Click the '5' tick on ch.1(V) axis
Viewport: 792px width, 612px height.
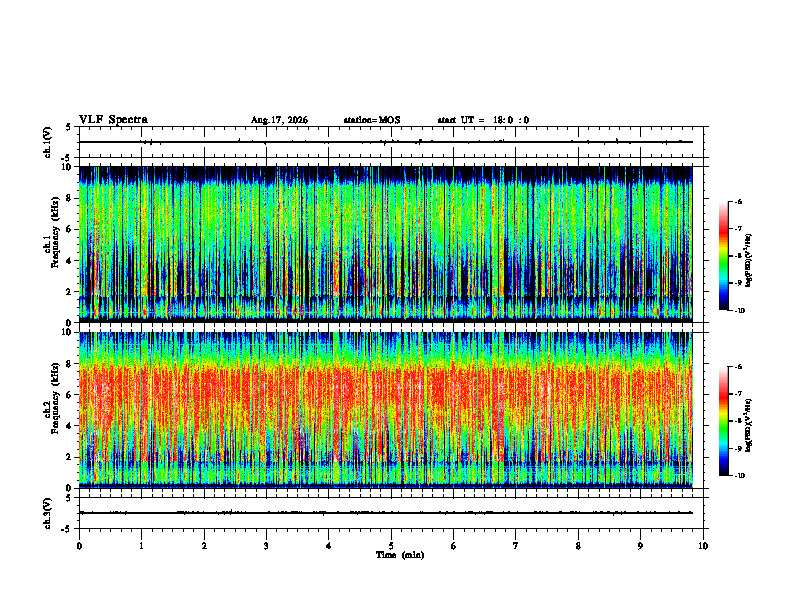[68, 127]
